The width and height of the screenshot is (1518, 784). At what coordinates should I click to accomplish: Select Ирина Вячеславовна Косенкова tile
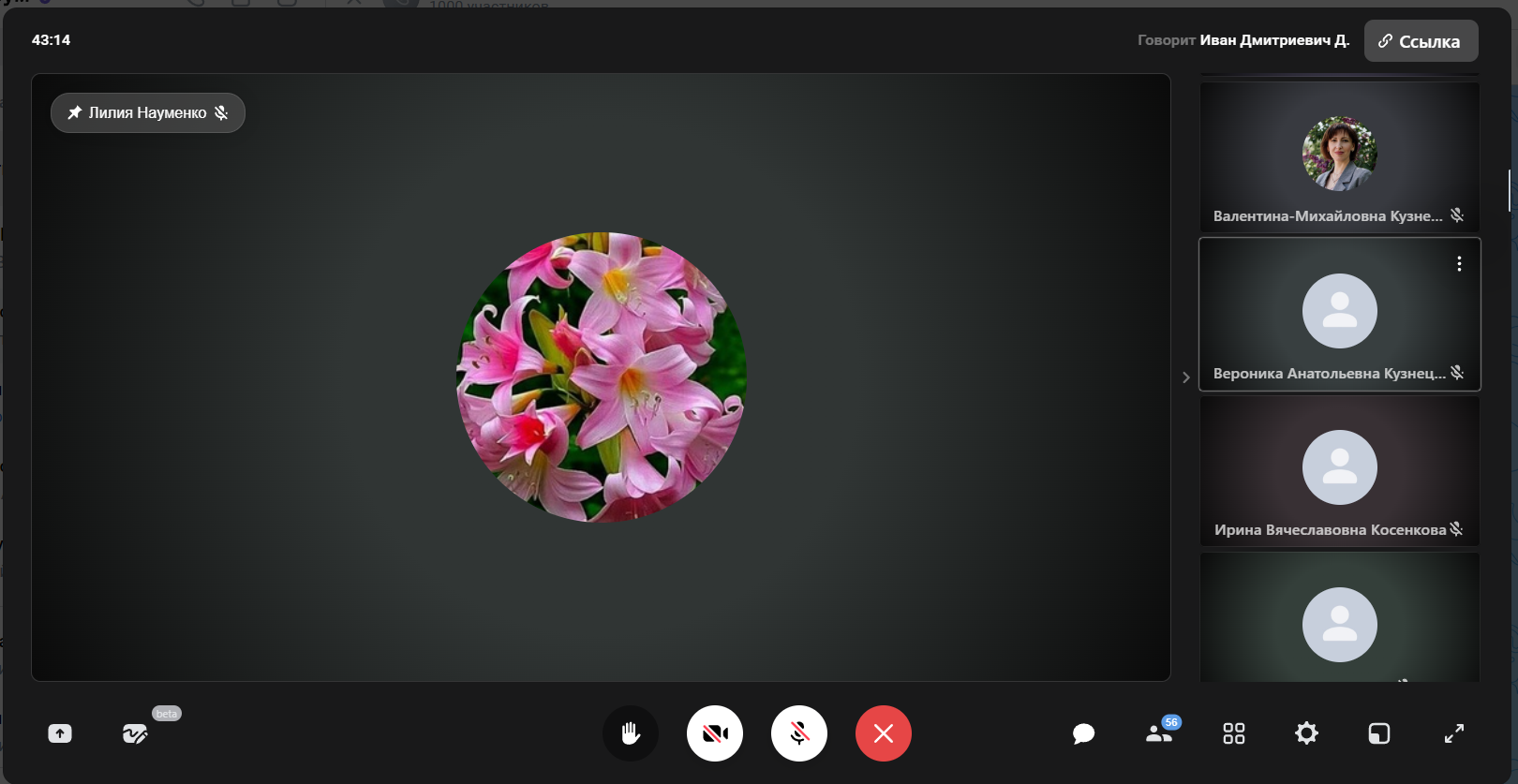(1339, 470)
